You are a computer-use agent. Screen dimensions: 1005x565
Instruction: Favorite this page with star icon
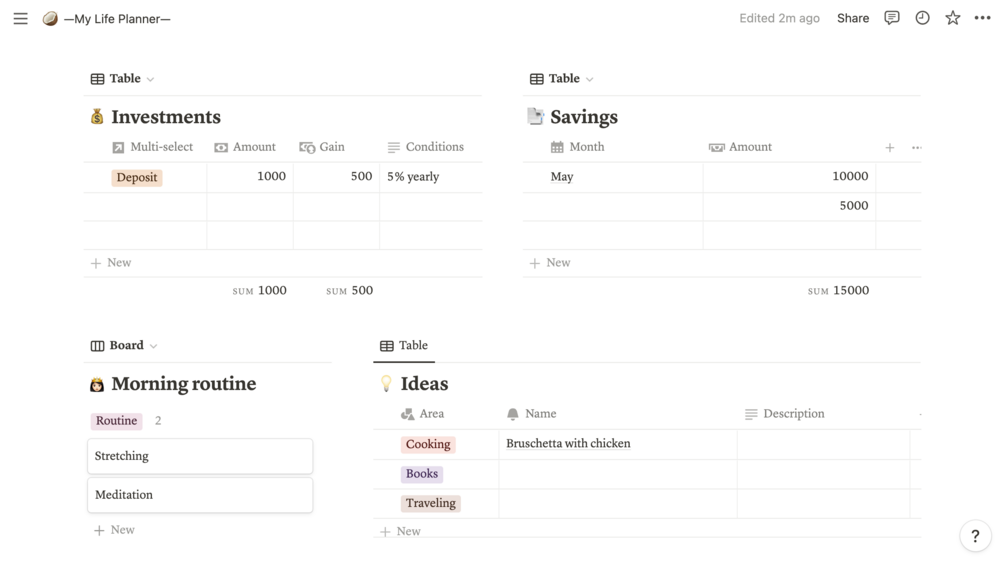952,18
